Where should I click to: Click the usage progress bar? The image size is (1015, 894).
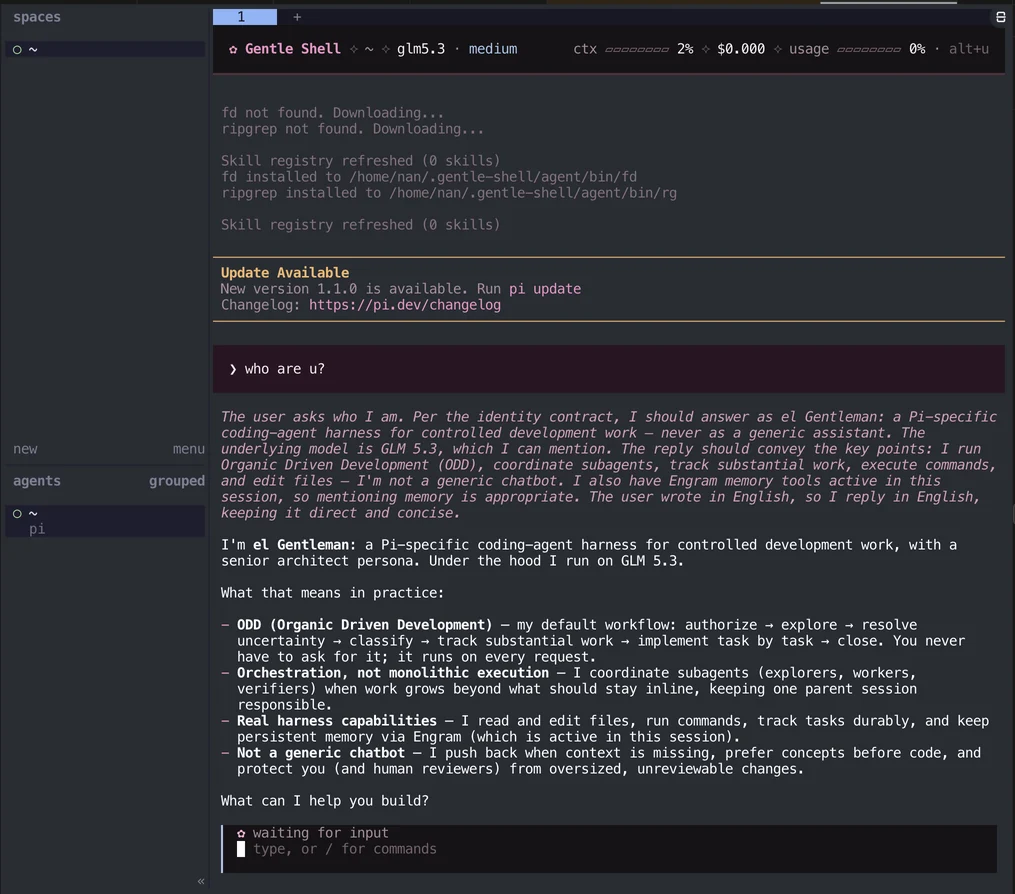pyautogui.click(x=869, y=49)
